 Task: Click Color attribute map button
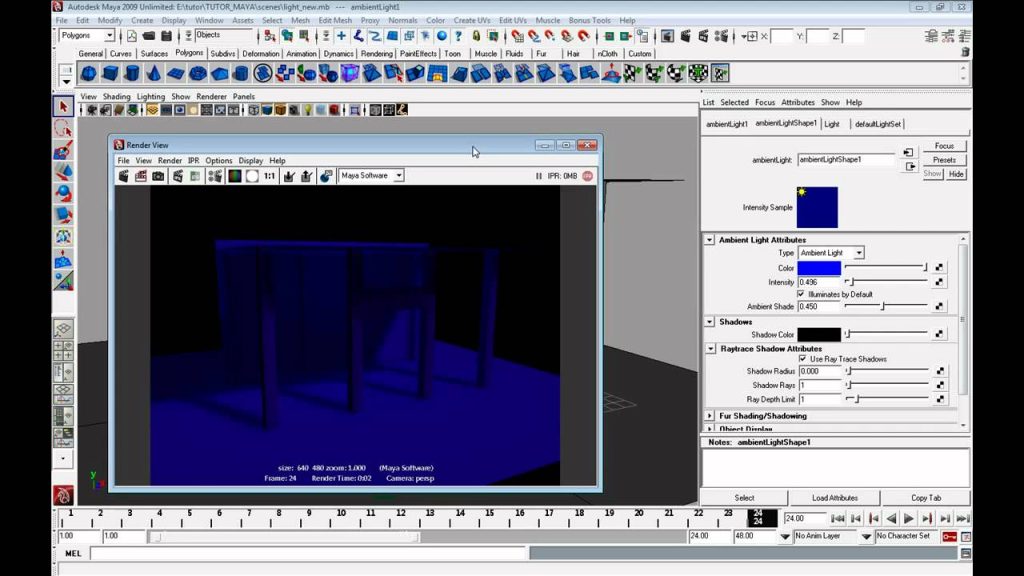[939, 267]
